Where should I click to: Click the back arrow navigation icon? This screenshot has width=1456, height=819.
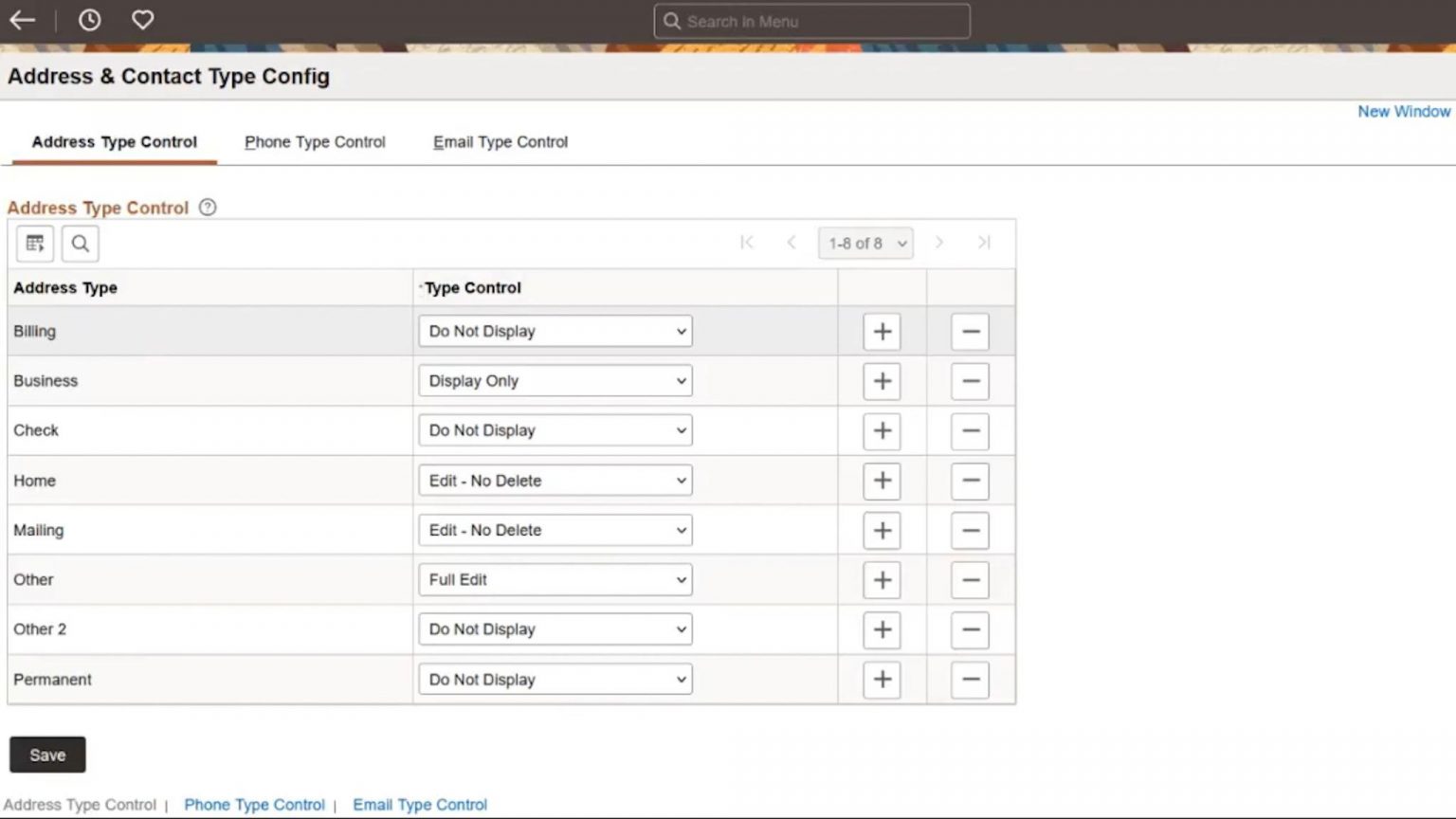tap(22, 20)
